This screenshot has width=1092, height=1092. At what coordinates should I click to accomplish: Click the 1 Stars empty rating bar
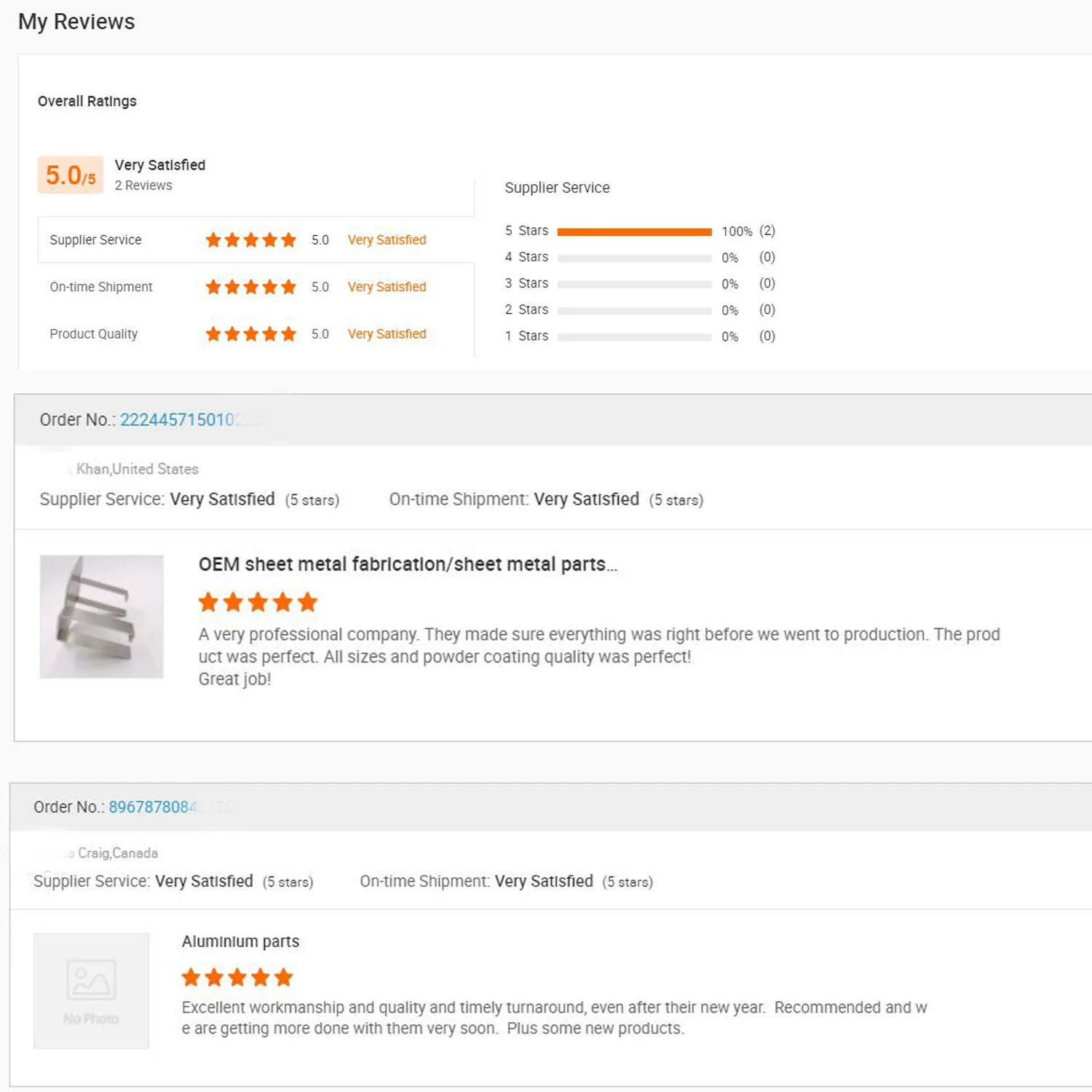[x=634, y=336]
